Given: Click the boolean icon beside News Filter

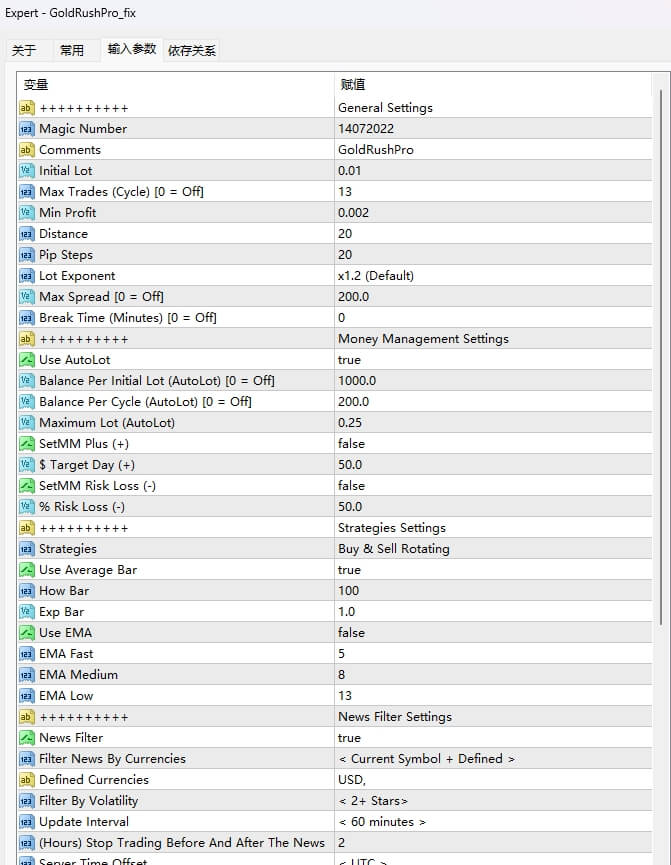Looking at the screenshot, I should coord(26,738).
